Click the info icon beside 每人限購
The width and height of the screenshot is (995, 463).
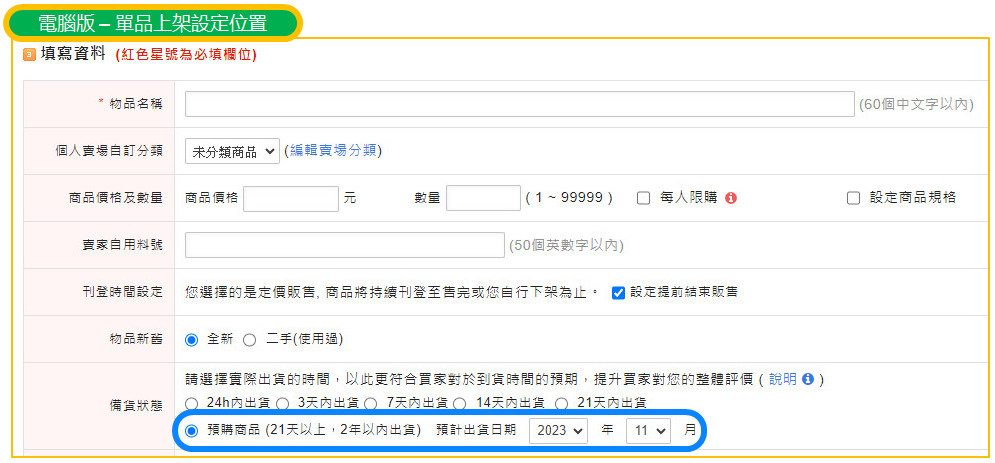pyautogui.click(x=731, y=198)
